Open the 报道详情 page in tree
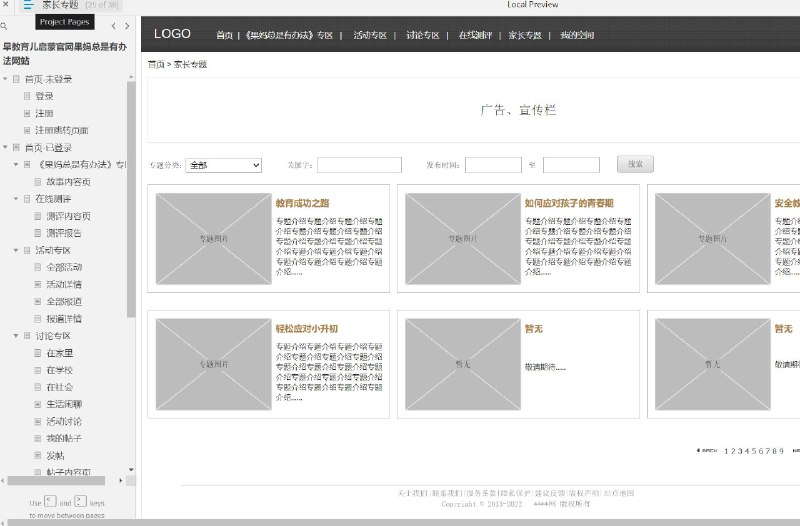 (x=64, y=319)
